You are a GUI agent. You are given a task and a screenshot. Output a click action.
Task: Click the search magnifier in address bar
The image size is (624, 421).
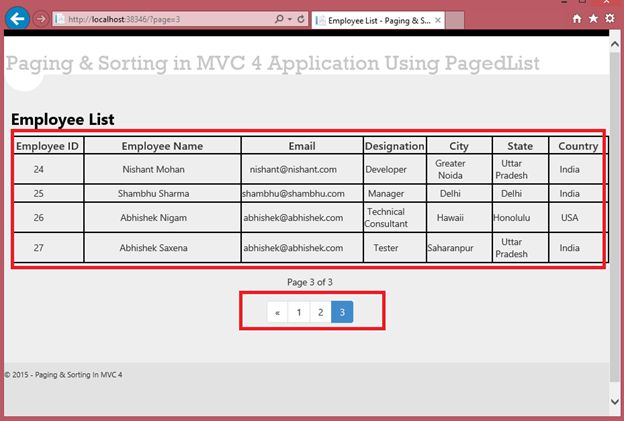click(279, 19)
